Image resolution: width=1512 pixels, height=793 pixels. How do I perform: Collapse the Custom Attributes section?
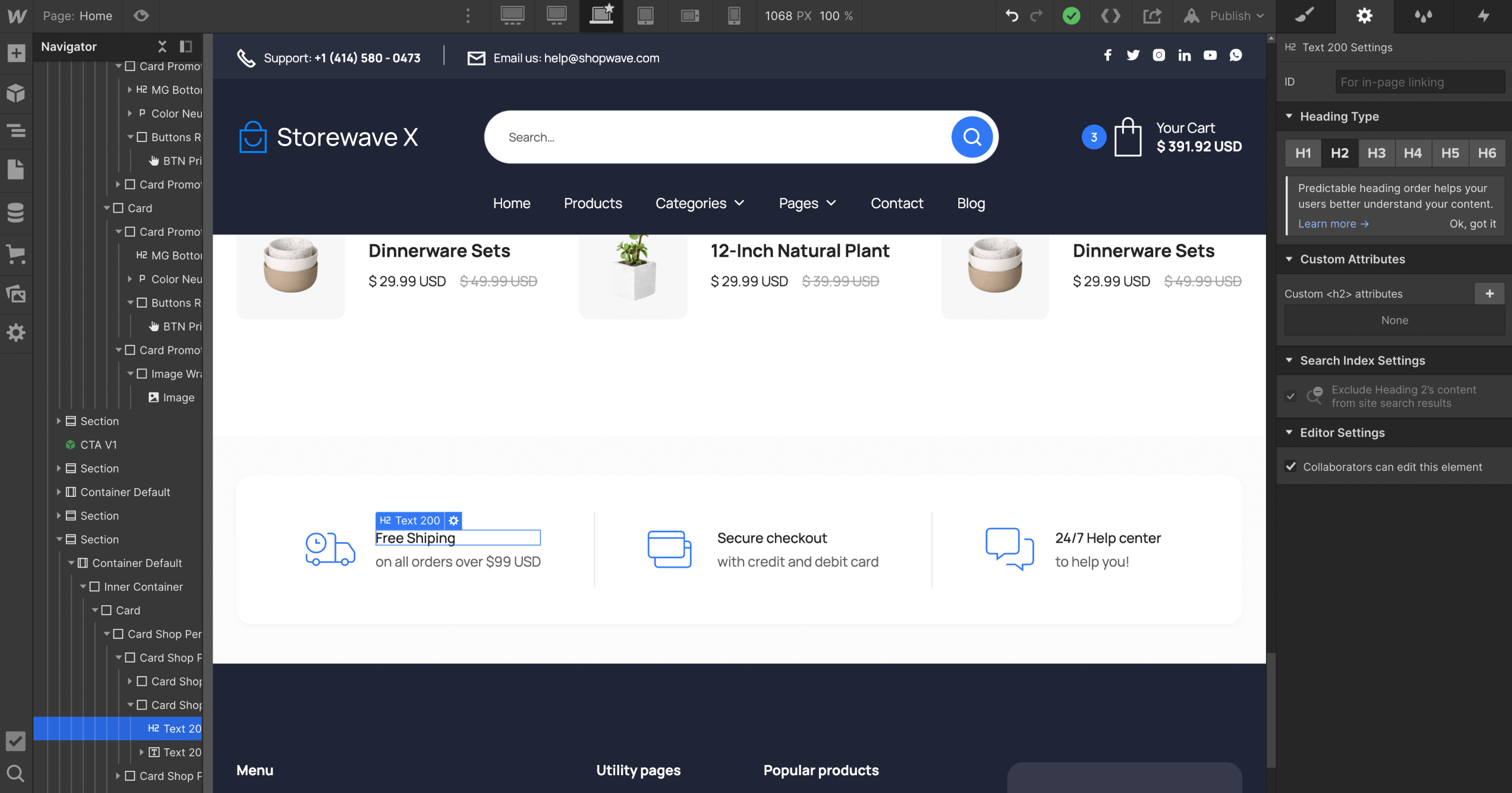[x=1289, y=259]
